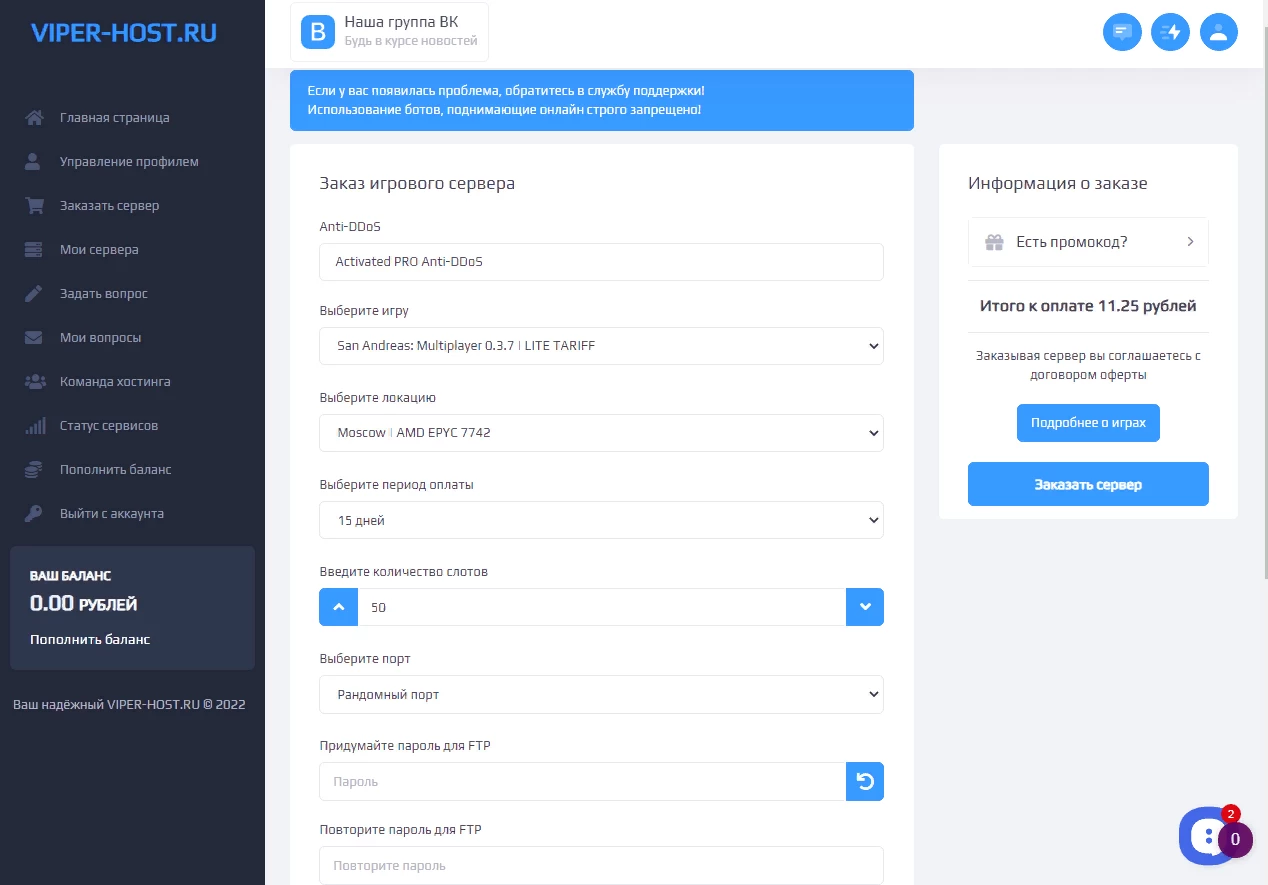Screen dimensions: 1268x885
Task: Open the Выберите игру game dropdown
Action: (x=601, y=346)
